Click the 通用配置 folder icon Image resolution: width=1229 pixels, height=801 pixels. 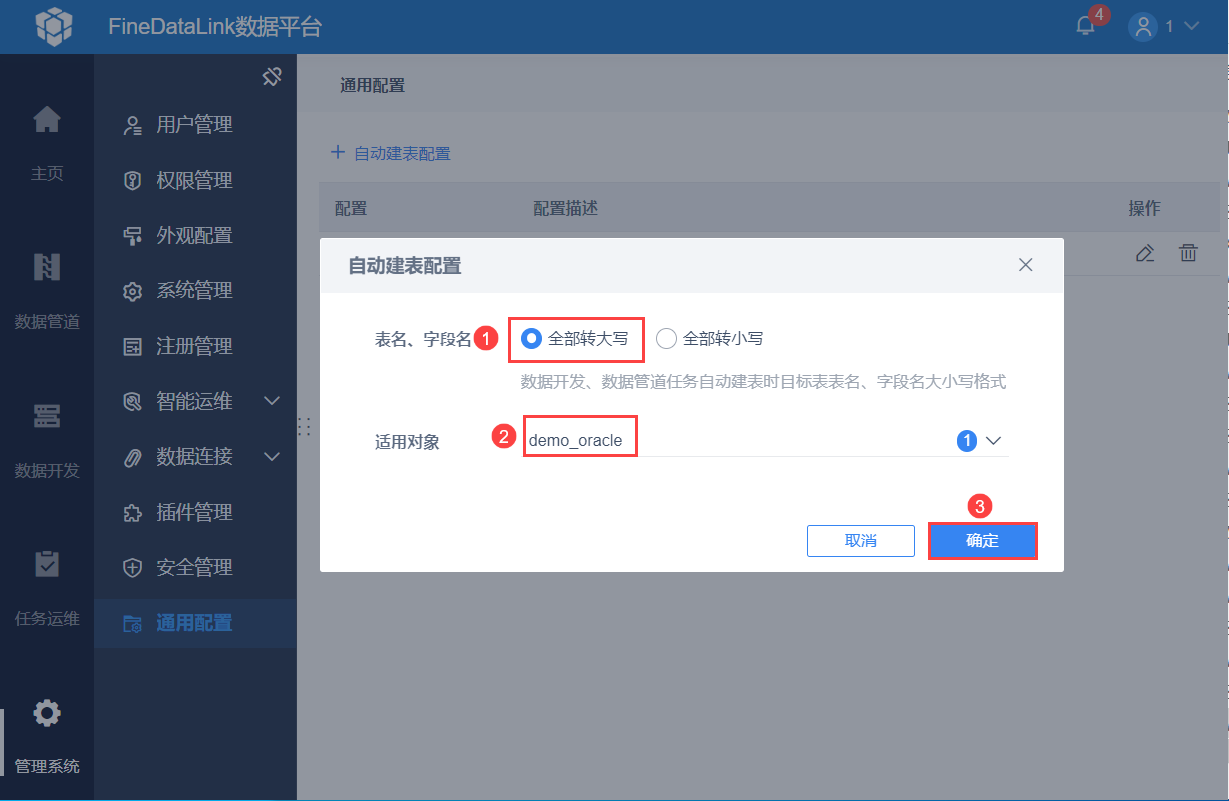click(x=132, y=624)
